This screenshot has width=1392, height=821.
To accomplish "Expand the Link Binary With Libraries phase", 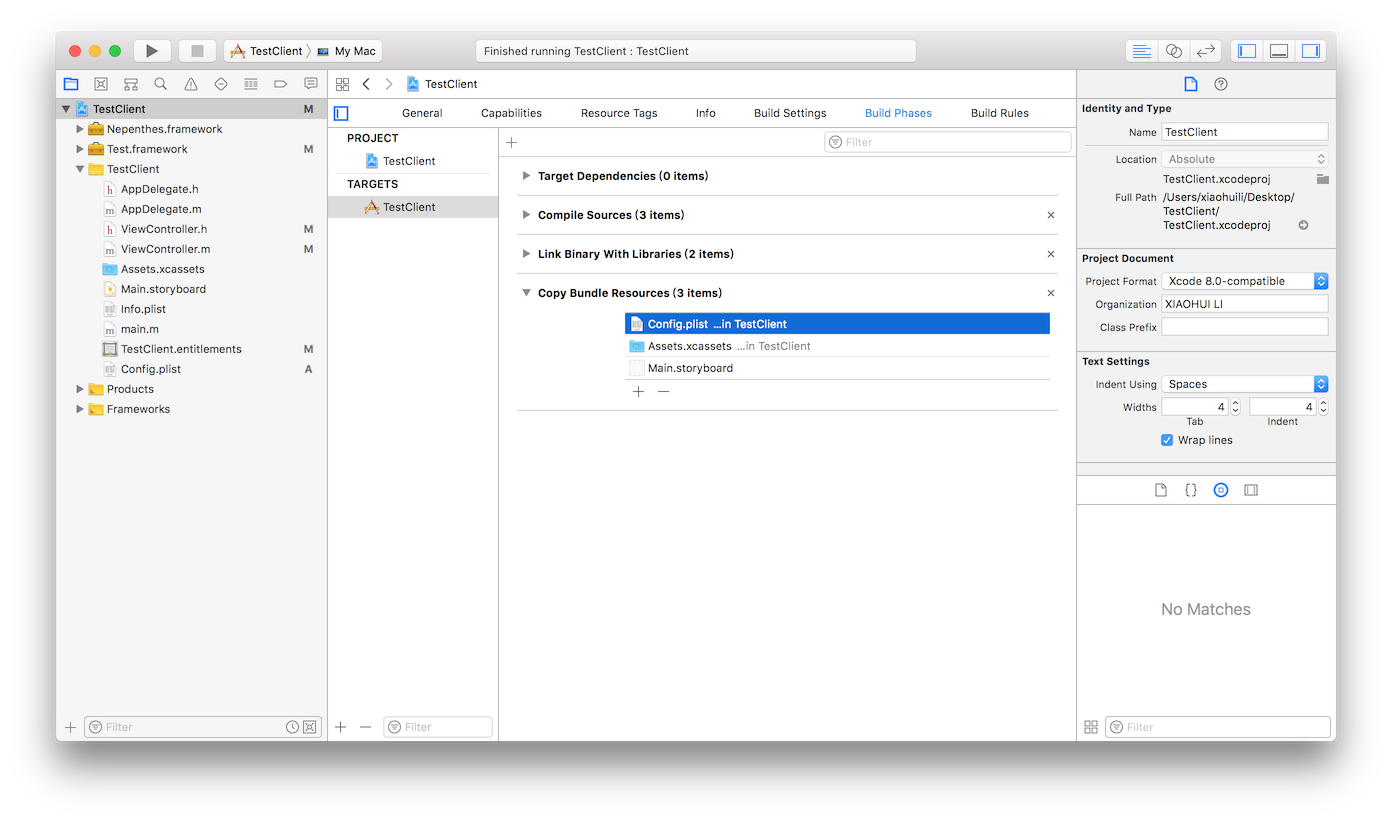I will (x=526, y=254).
